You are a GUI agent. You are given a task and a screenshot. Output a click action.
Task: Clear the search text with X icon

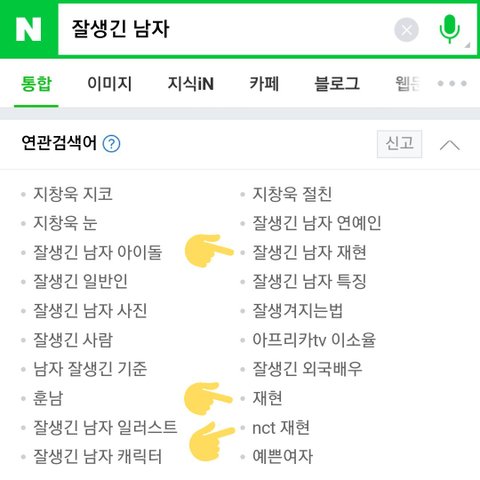tap(406, 30)
